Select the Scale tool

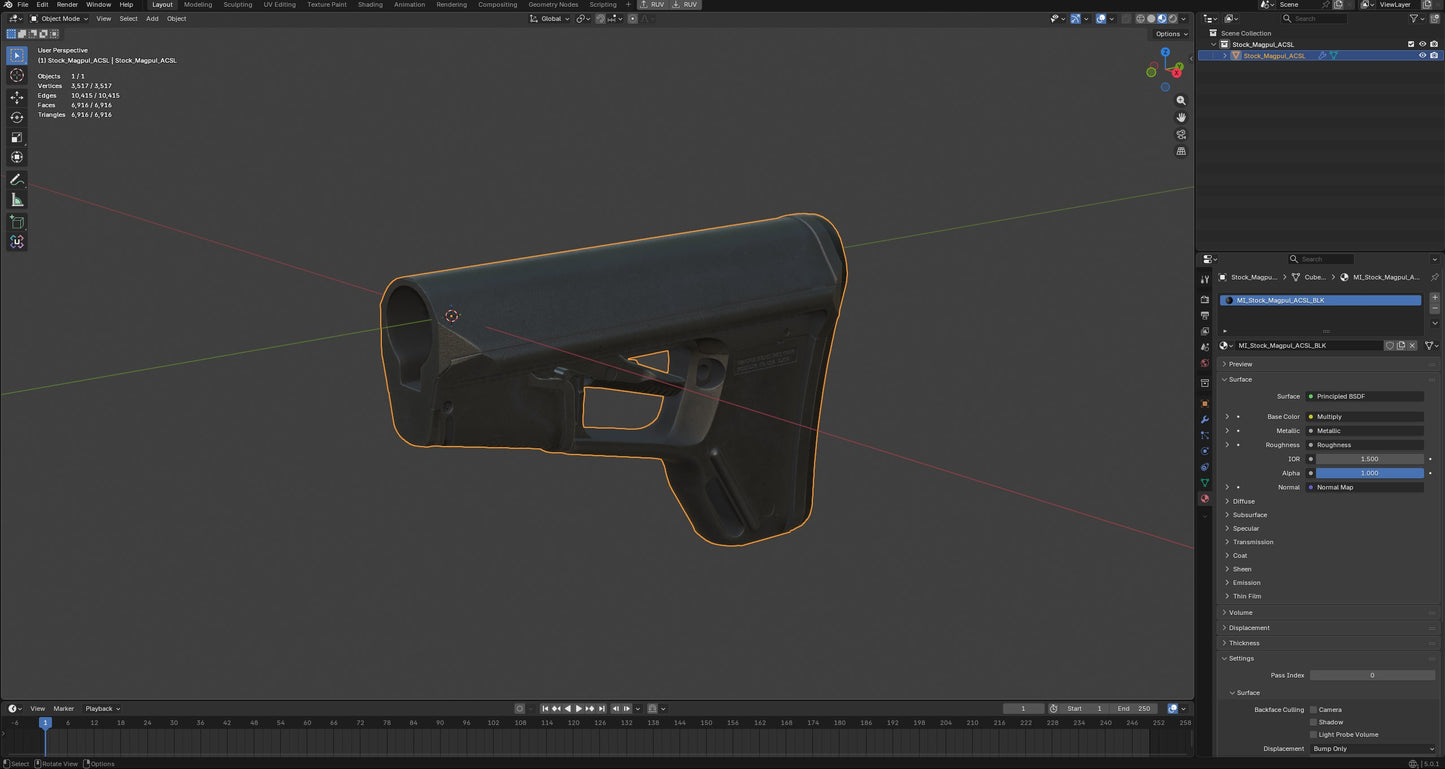tap(17, 137)
